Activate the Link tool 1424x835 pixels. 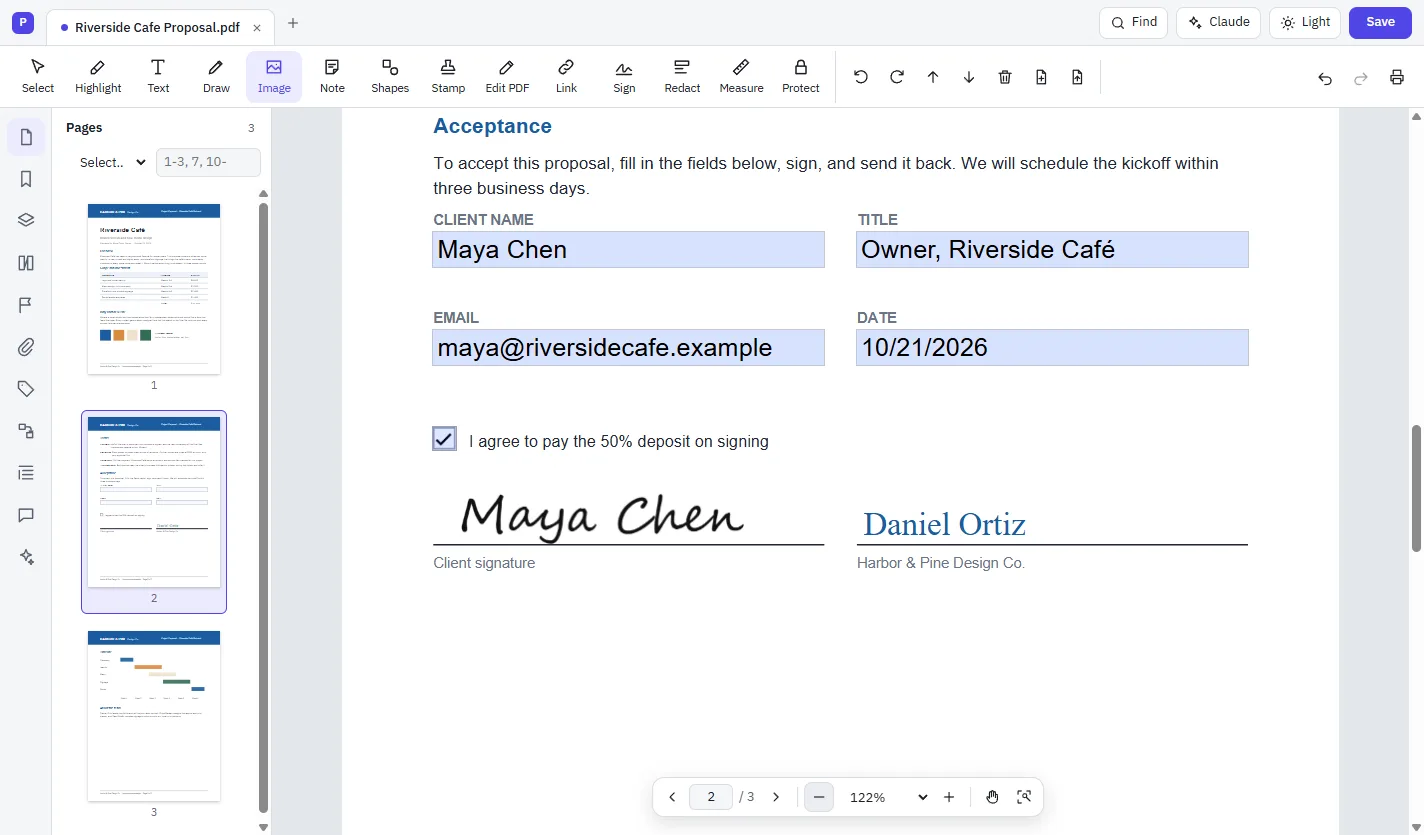point(566,76)
